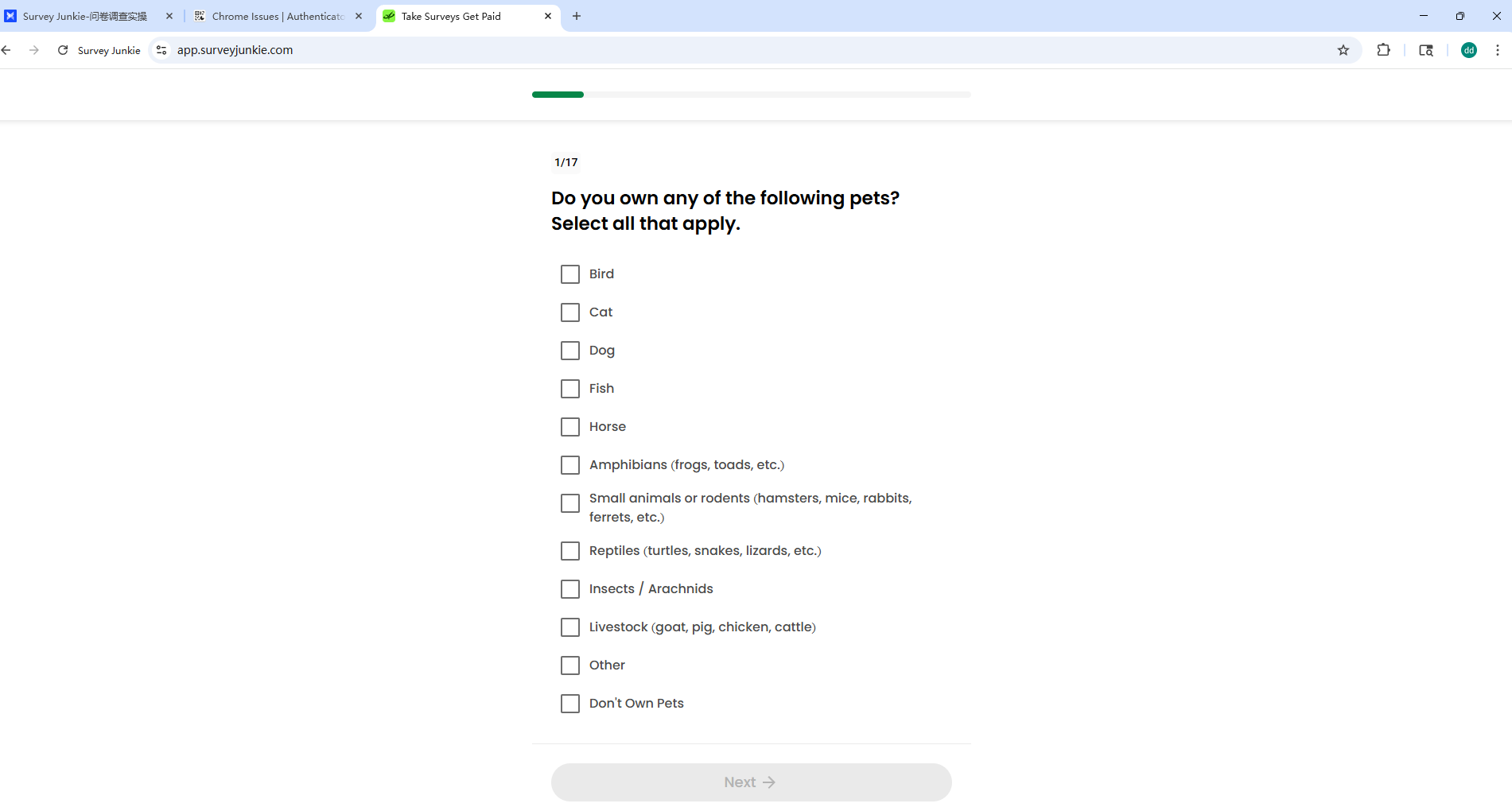The image size is (1512, 811).
Task: Bookmark this page with the star icon
Action: (1343, 50)
